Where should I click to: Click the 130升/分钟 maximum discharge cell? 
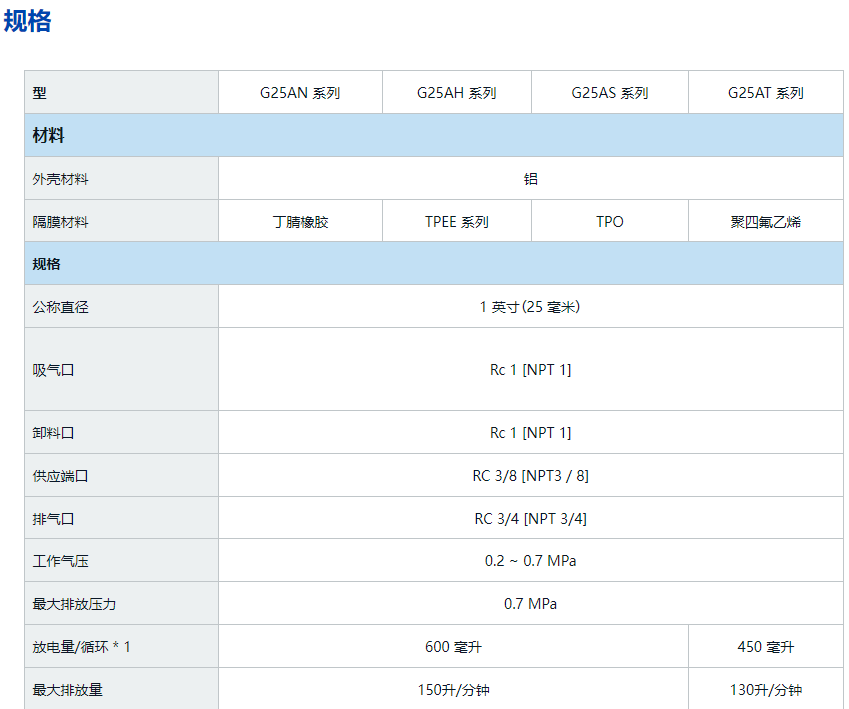[x=765, y=690]
